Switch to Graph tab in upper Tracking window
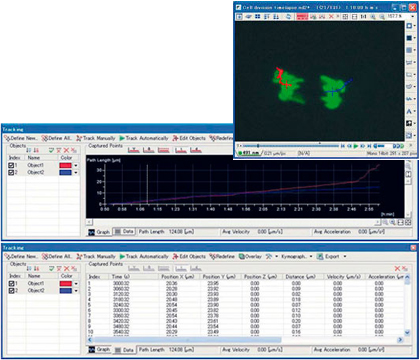 (x=99, y=232)
